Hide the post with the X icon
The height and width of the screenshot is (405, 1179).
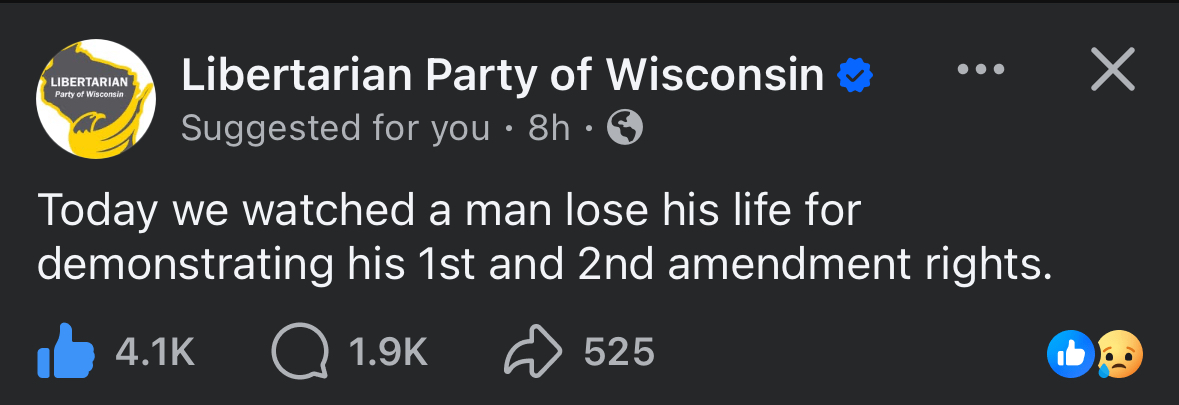1112,71
